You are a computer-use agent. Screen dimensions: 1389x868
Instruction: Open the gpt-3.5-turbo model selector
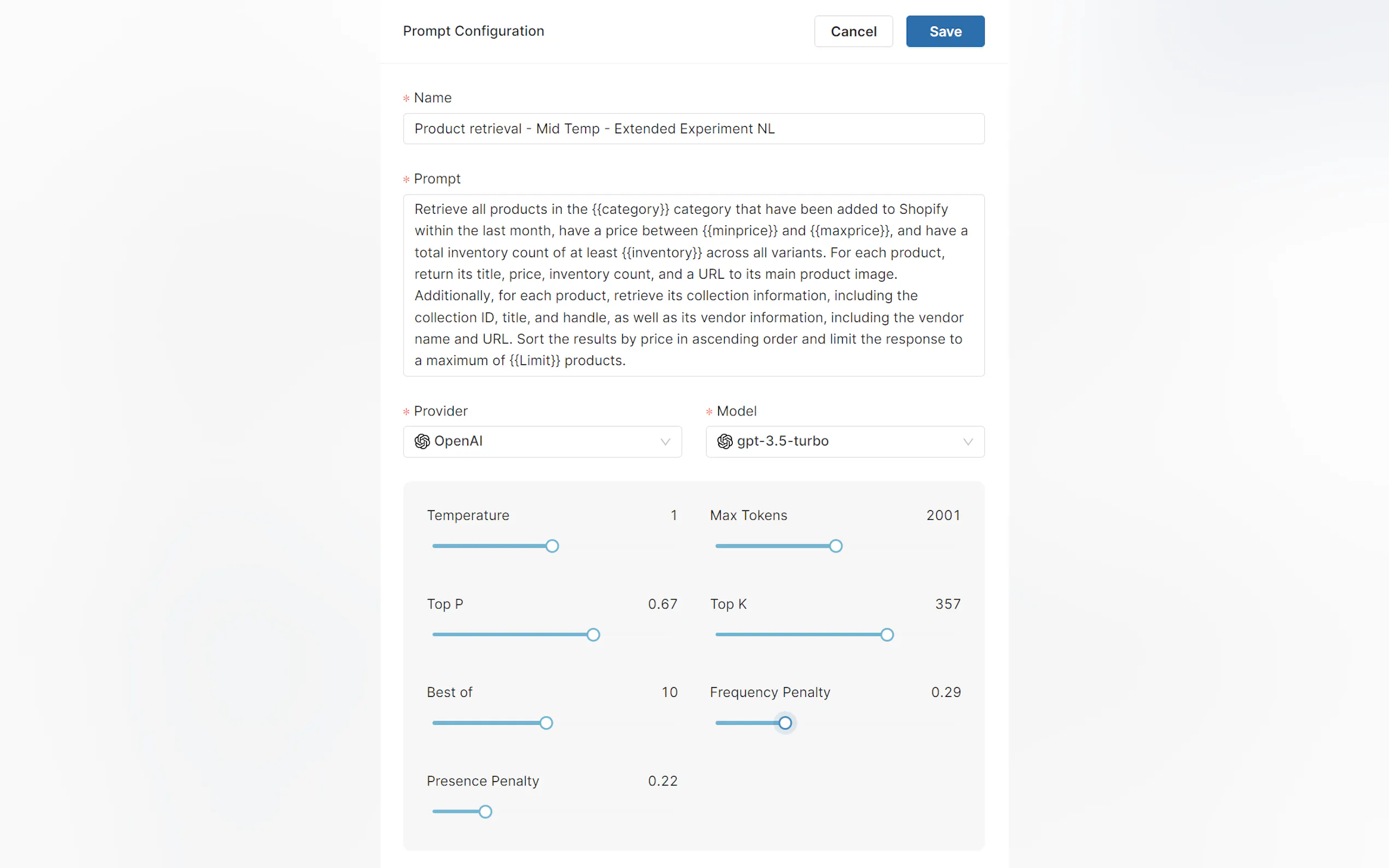coord(844,441)
